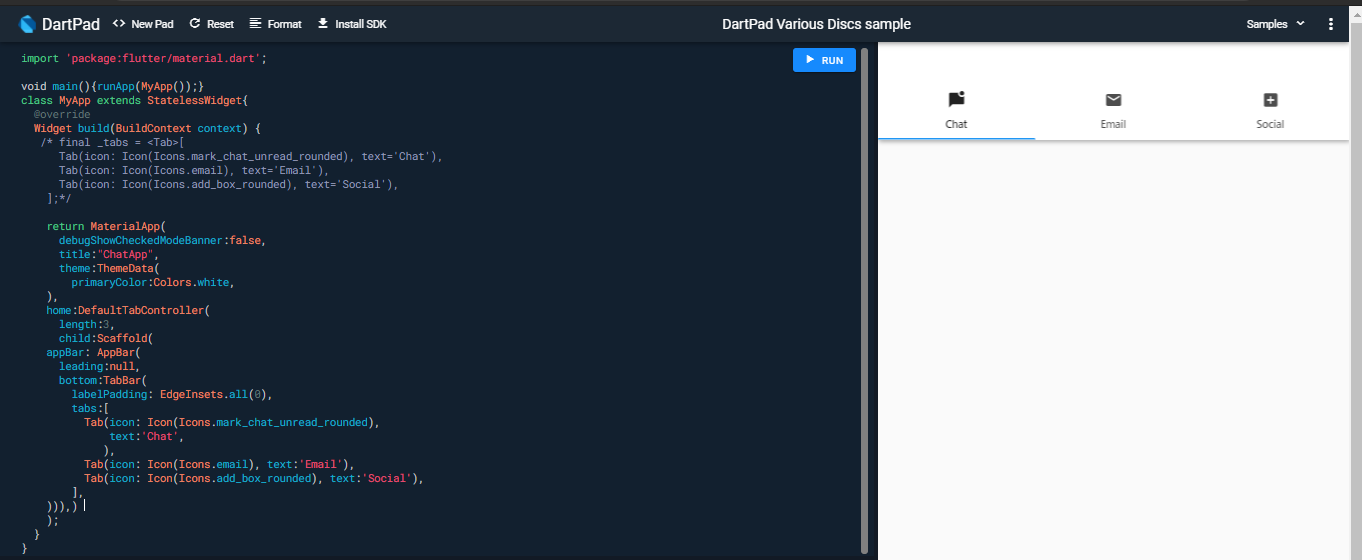Click the add box icon in preview
This screenshot has height=560, width=1362.
[1270, 99]
